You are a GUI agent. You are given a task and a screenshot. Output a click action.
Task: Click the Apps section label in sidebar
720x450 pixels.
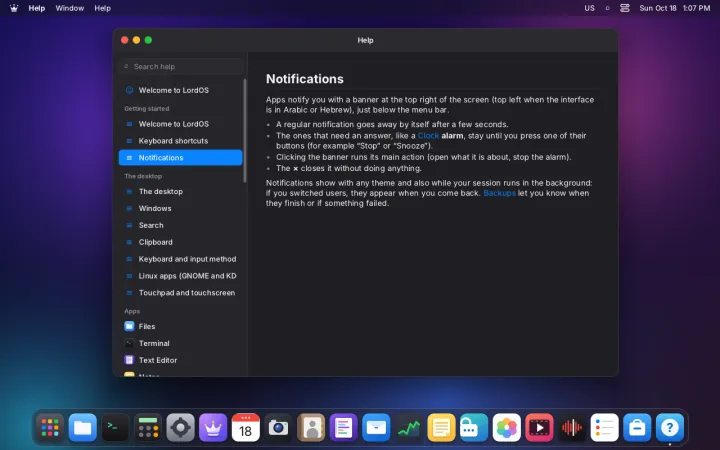coord(132,311)
